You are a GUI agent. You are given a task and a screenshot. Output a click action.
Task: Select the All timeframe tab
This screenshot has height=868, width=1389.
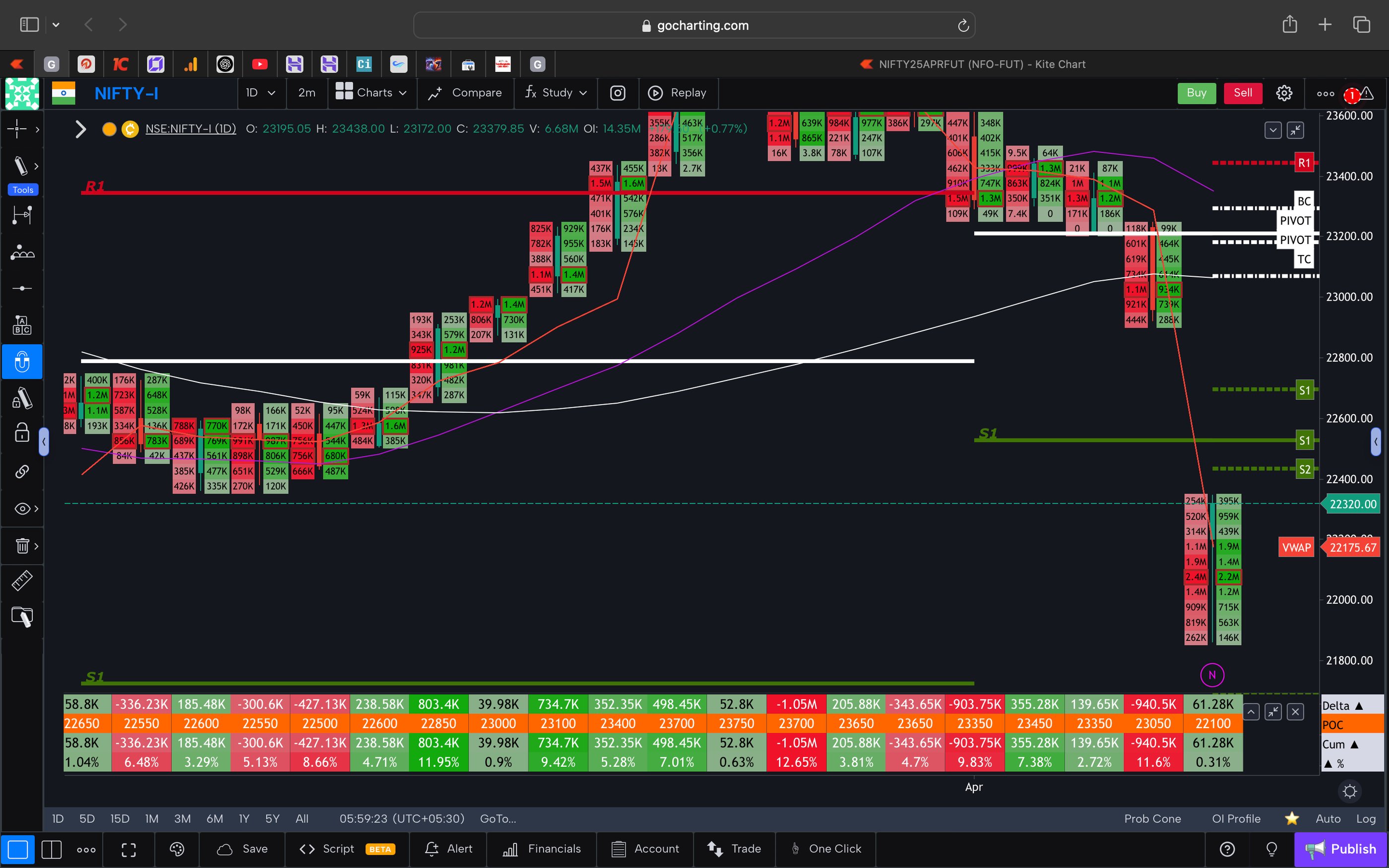[x=302, y=818]
